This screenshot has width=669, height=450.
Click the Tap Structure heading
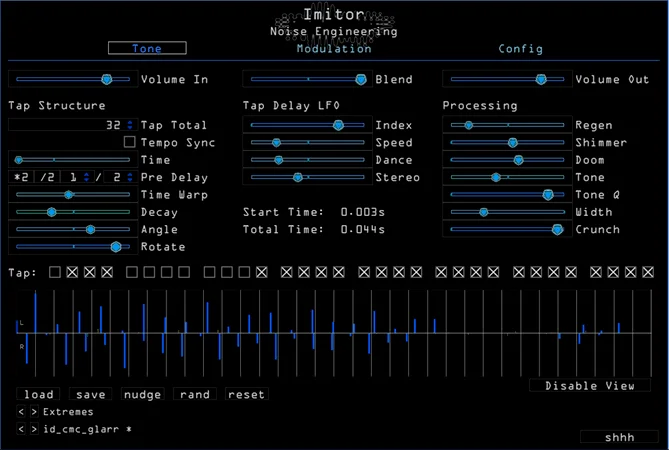[x=57, y=105]
